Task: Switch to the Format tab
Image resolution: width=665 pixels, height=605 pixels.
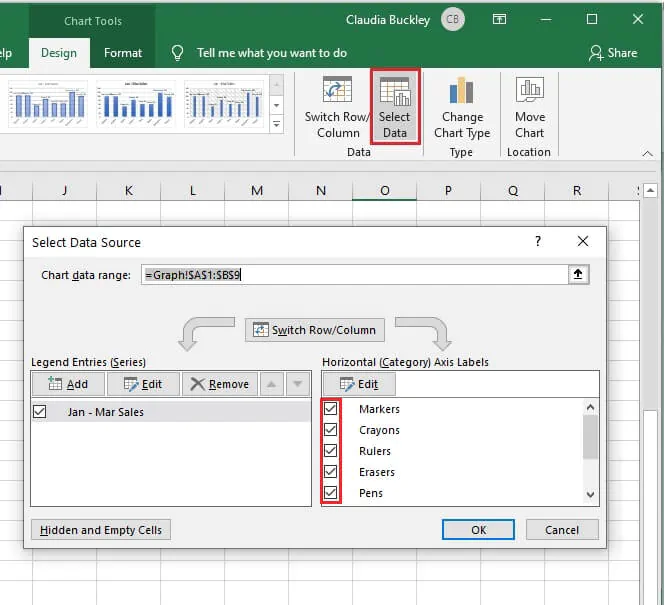Action: (123, 53)
